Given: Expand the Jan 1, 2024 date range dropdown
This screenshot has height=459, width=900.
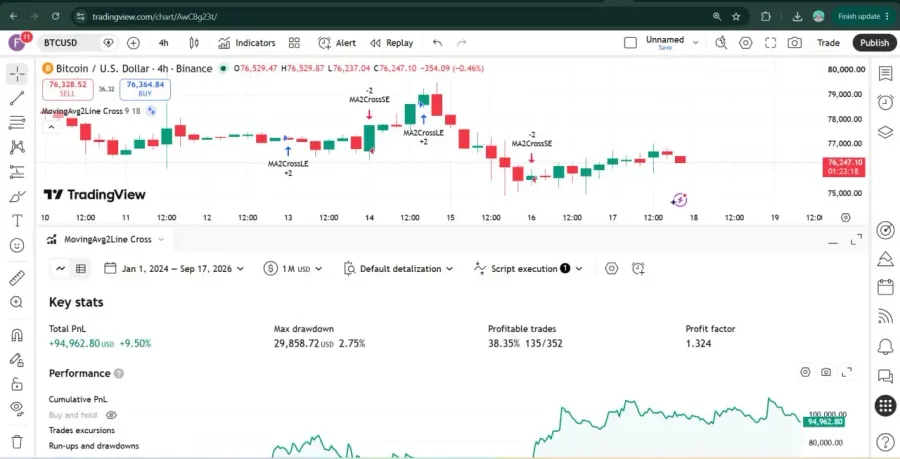Looking at the screenshot, I should [x=174, y=269].
